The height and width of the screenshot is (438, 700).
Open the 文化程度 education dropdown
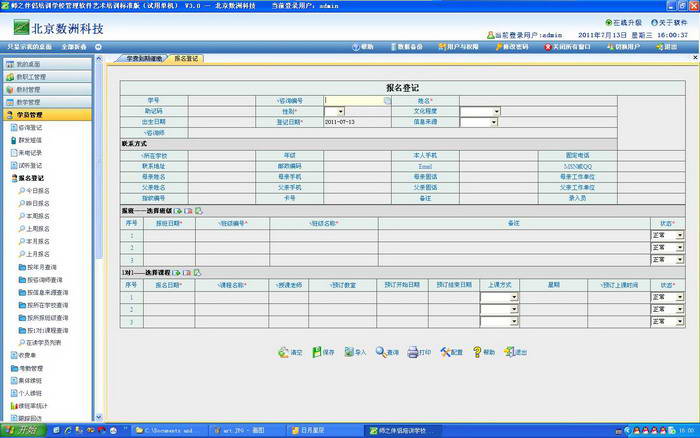click(496, 111)
